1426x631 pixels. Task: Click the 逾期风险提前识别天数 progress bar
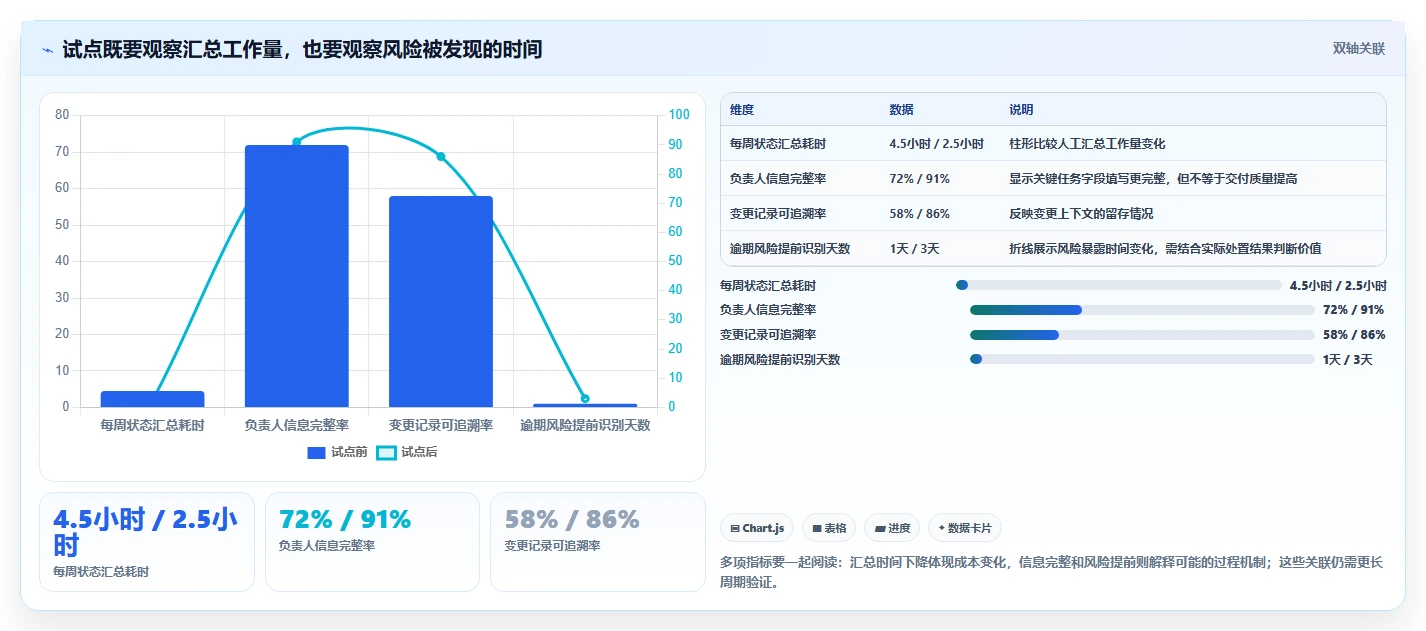coord(1142,359)
